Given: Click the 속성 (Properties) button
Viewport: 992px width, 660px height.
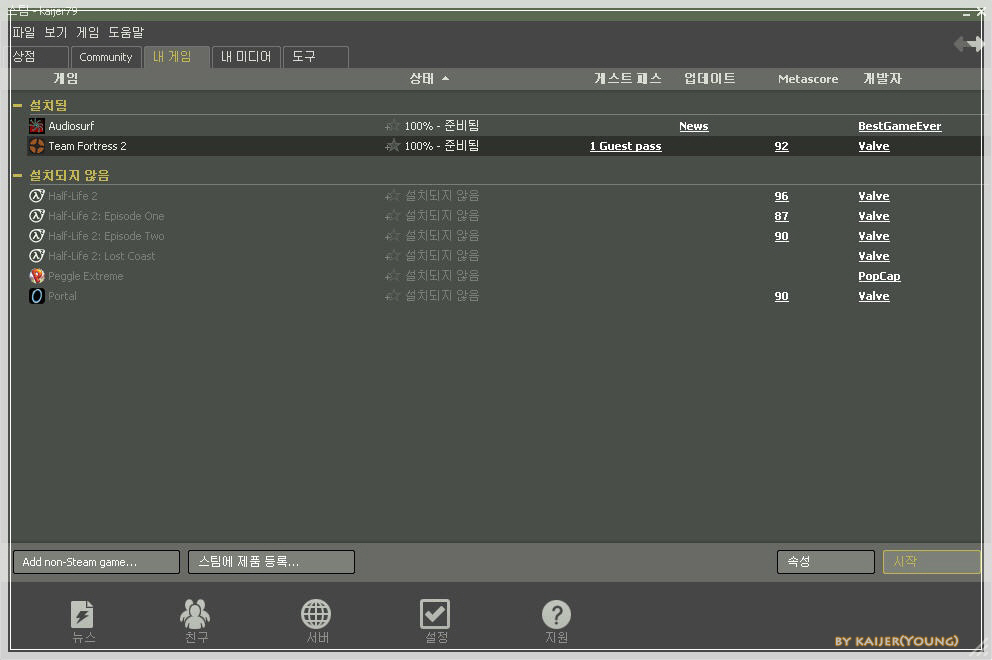Looking at the screenshot, I should click(826, 562).
